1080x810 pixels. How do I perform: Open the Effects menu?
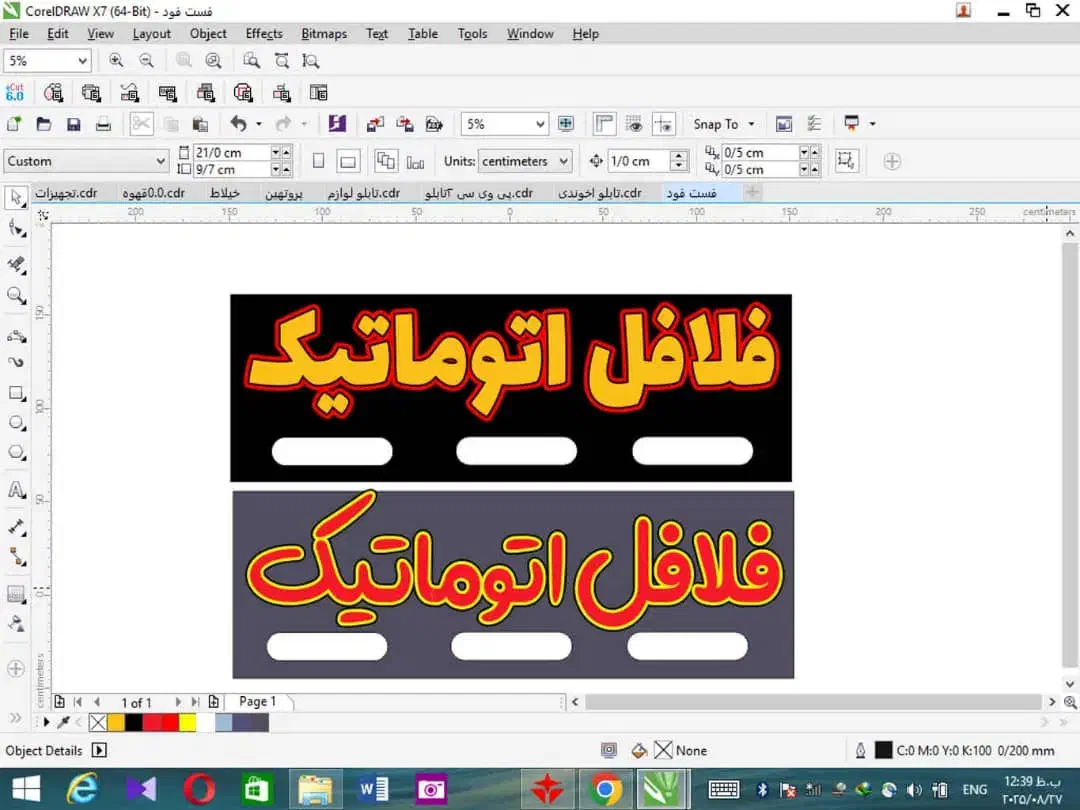coord(264,33)
